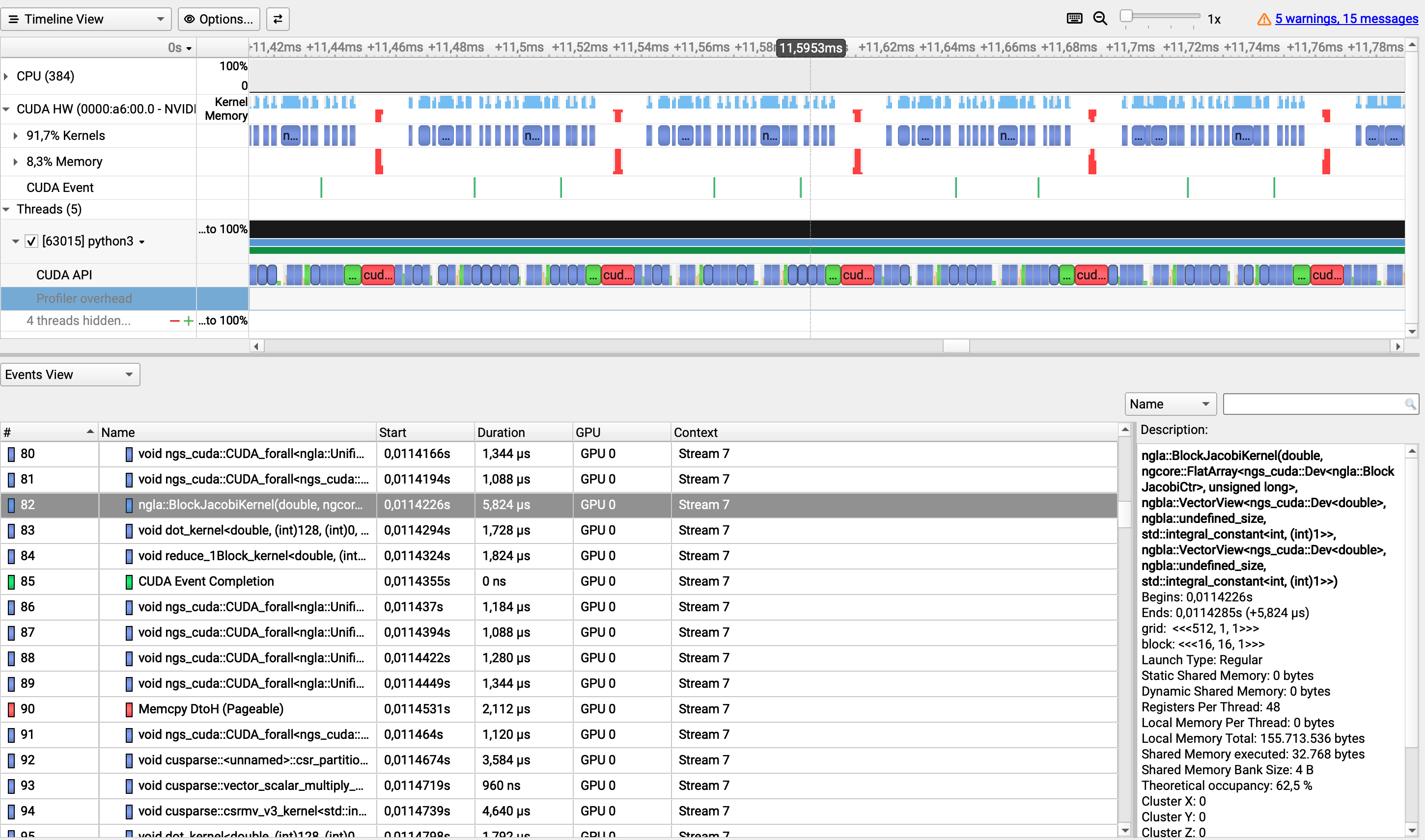This screenshot has height=840, width=1425.
Task: Click the description panel scroll up arrow
Action: [1412, 451]
